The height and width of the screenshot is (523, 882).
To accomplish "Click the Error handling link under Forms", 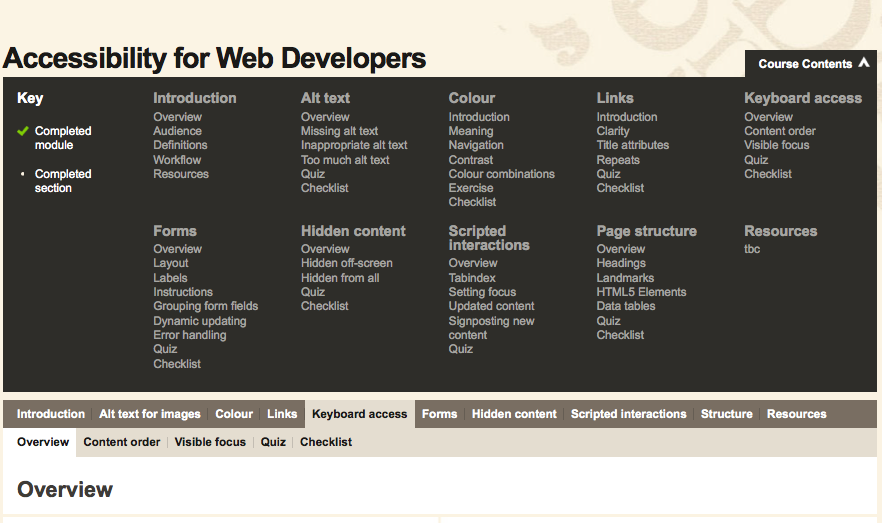I will tap(189, 335).
